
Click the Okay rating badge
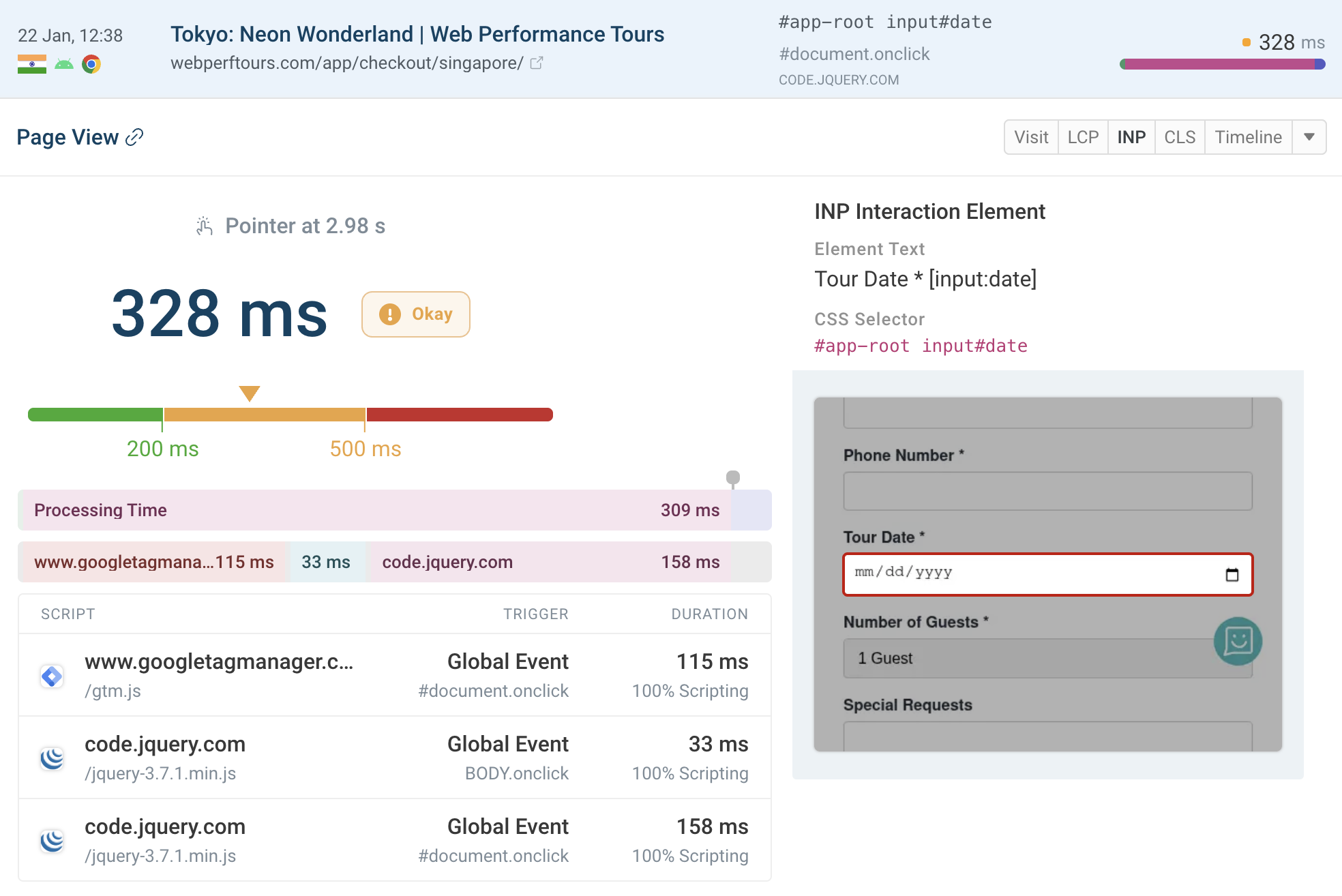point(415,314)
